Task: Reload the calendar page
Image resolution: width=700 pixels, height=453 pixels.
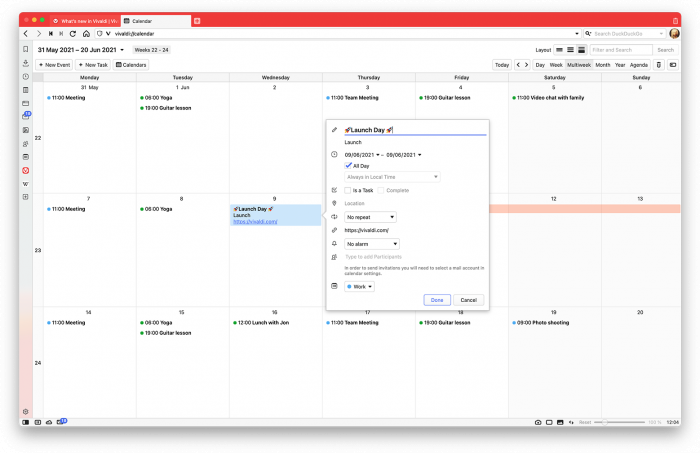Action: click(x=73, y=33)
